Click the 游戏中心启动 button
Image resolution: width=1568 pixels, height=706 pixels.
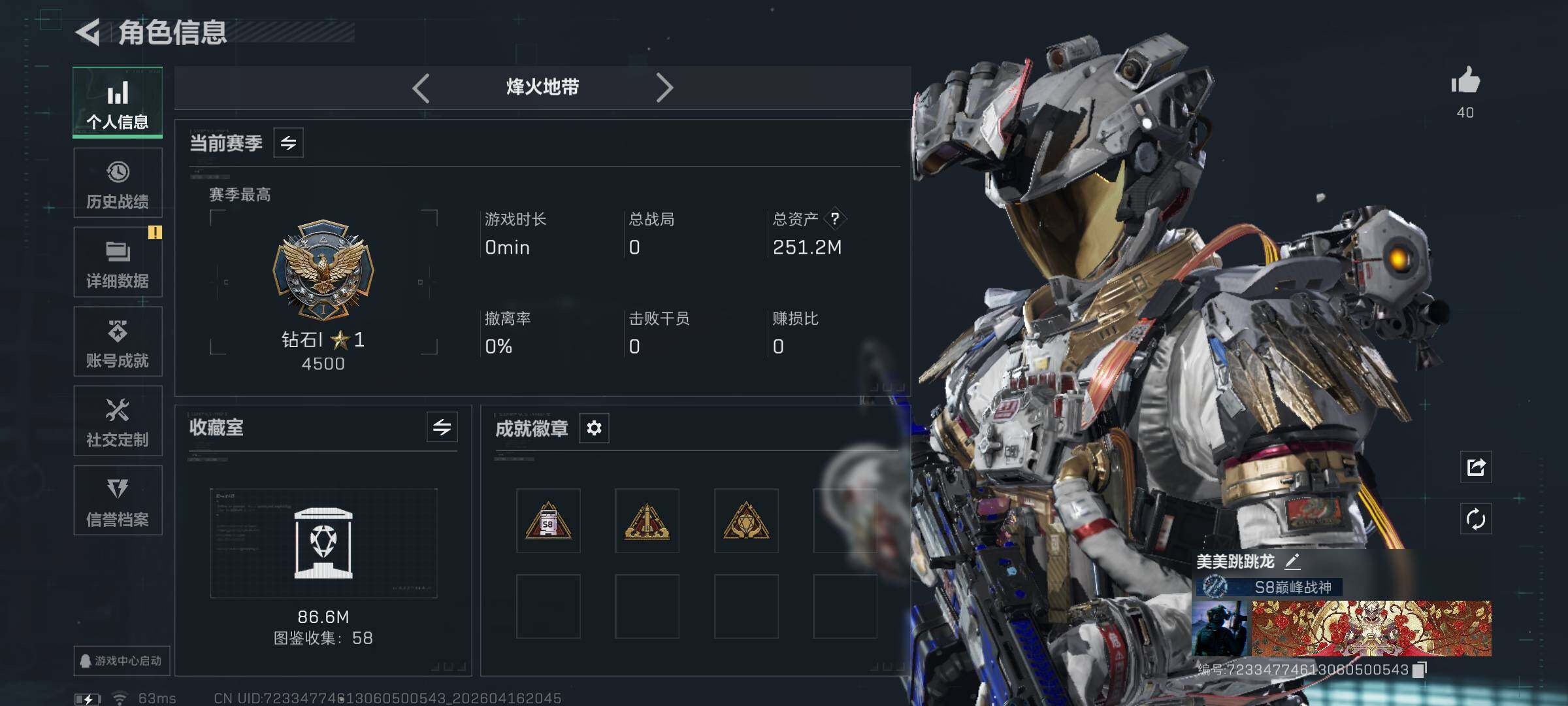(x=122, y=661)
